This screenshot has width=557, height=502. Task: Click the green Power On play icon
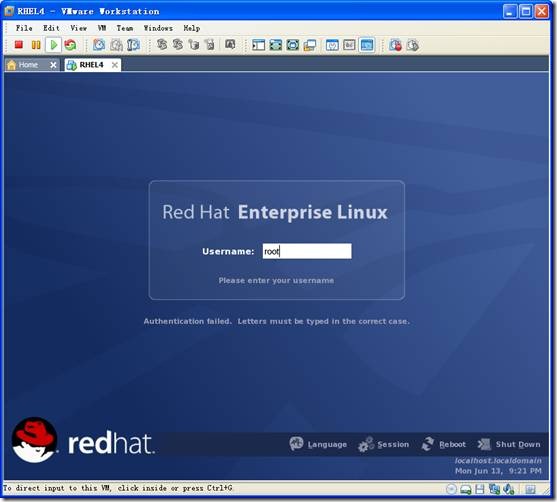tap(54, 45)
